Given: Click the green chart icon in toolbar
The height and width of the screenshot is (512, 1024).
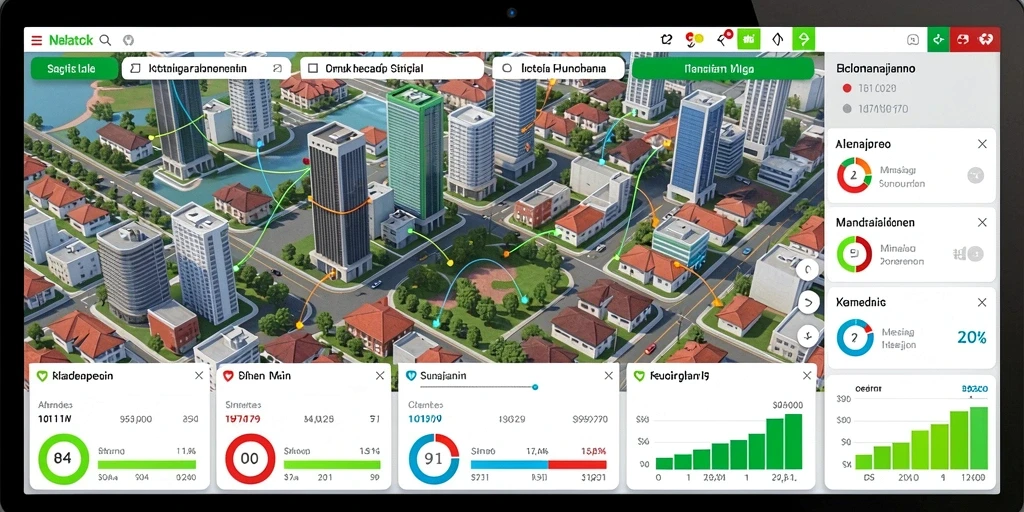Looking at the screenshot, I should tap(748, 40).
